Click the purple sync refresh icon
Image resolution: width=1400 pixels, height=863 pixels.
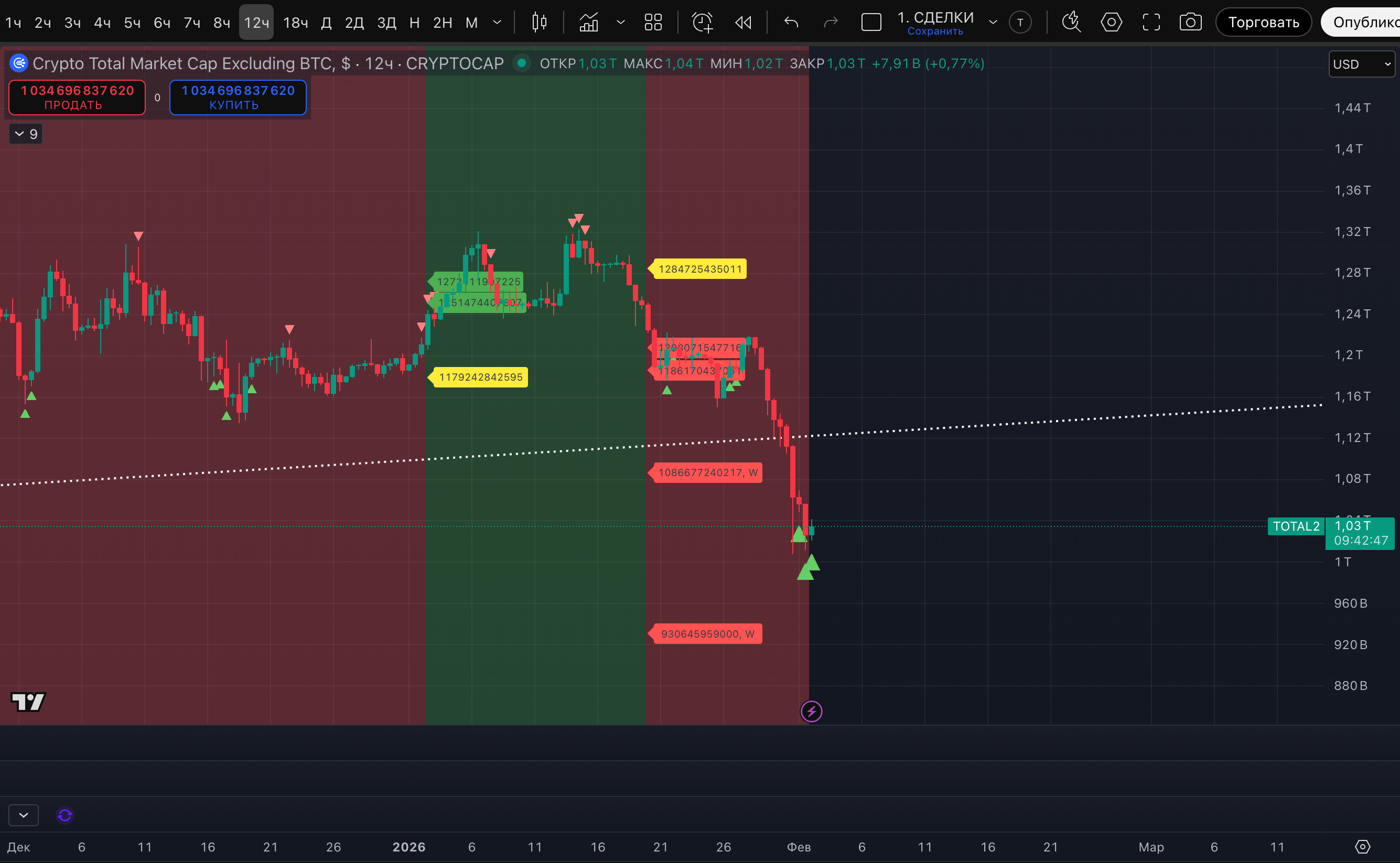pyautogui.click(x=65, y=815)
